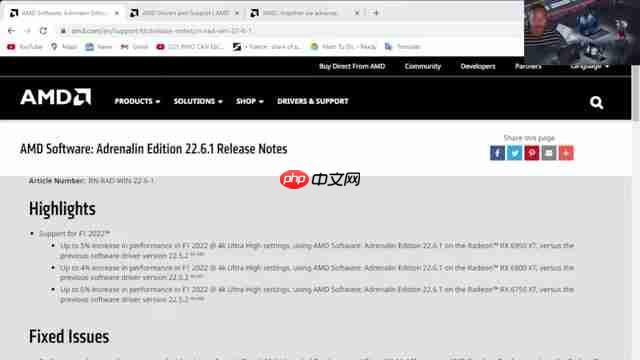Share the page on Pinterest
Viewport: 640px width, 360px height.
(531, 153)
